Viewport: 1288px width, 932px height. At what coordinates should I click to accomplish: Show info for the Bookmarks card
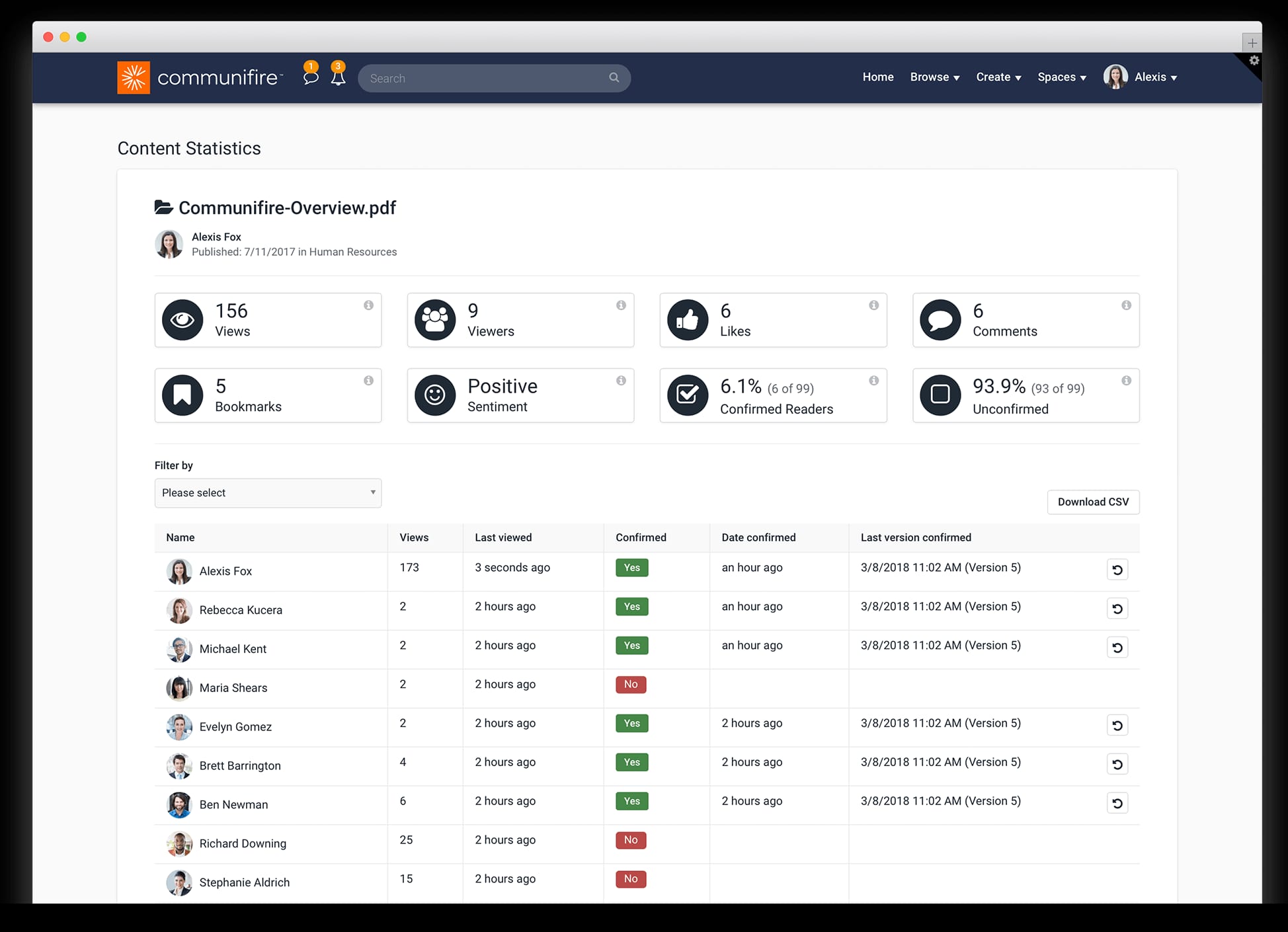click(368, 381)
